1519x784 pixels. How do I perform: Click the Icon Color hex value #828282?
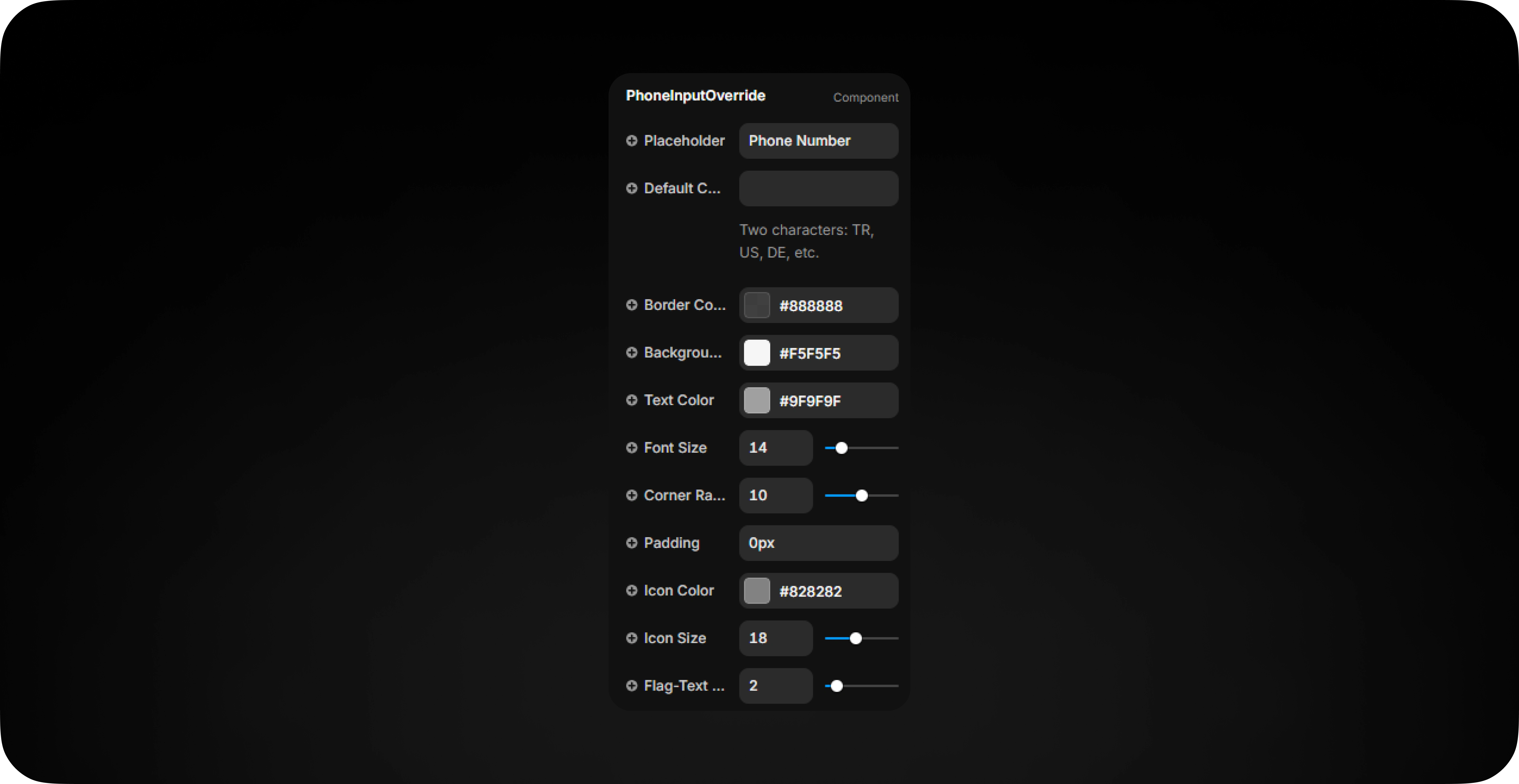pyautogui.click(x=810, y=591)
